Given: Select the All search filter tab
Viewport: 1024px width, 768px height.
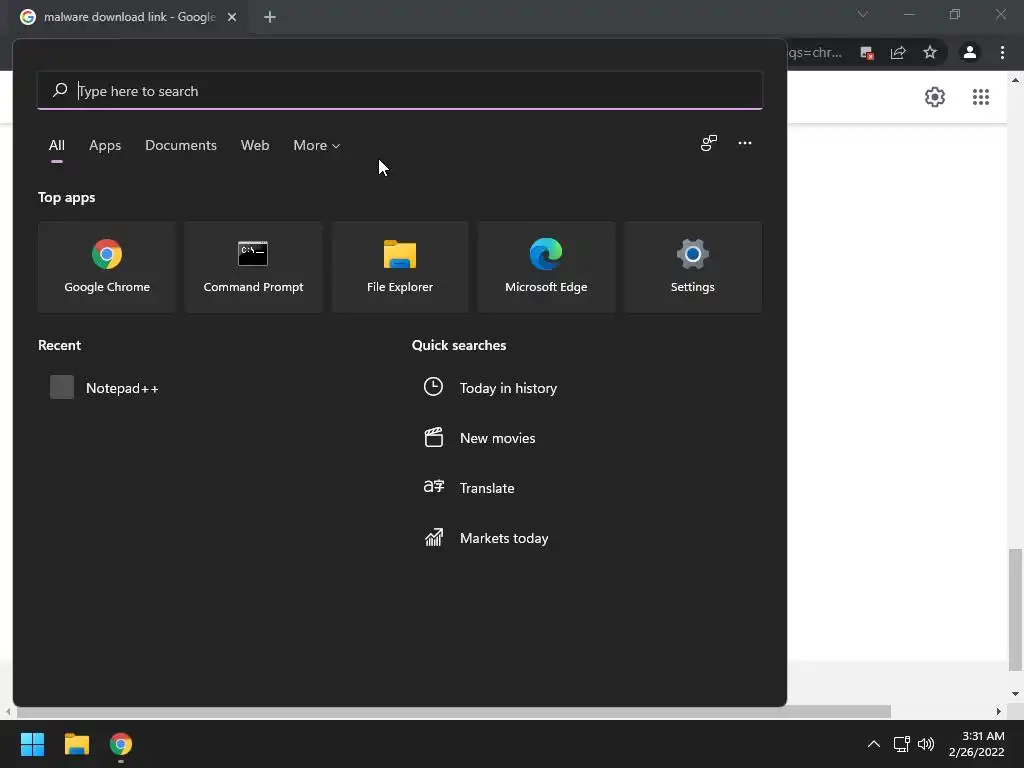Looking at the screenshot, I should tap(57, 146).
